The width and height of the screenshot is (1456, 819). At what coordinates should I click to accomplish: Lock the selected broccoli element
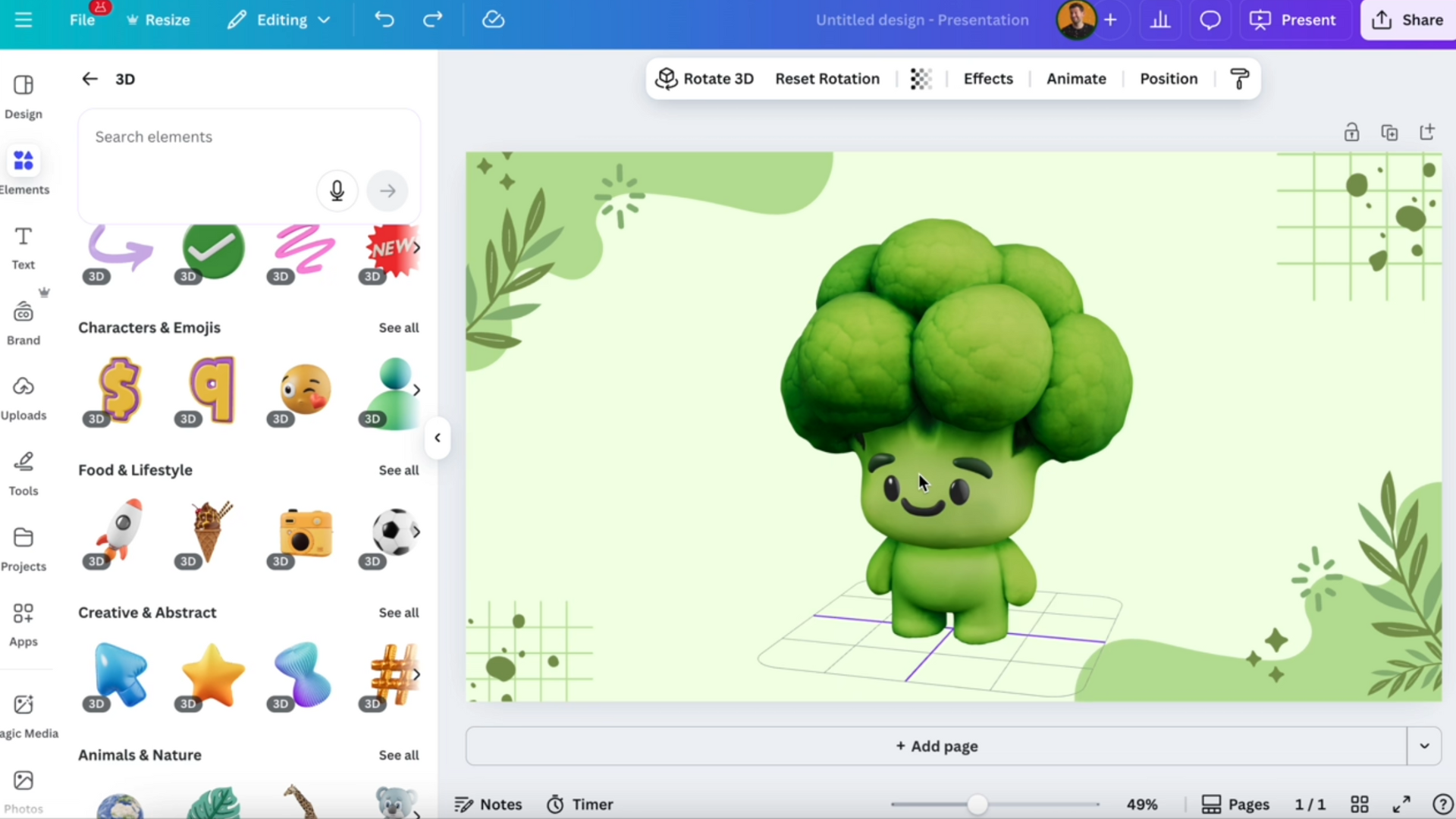pyautogui.click(x=1352, y=132)
